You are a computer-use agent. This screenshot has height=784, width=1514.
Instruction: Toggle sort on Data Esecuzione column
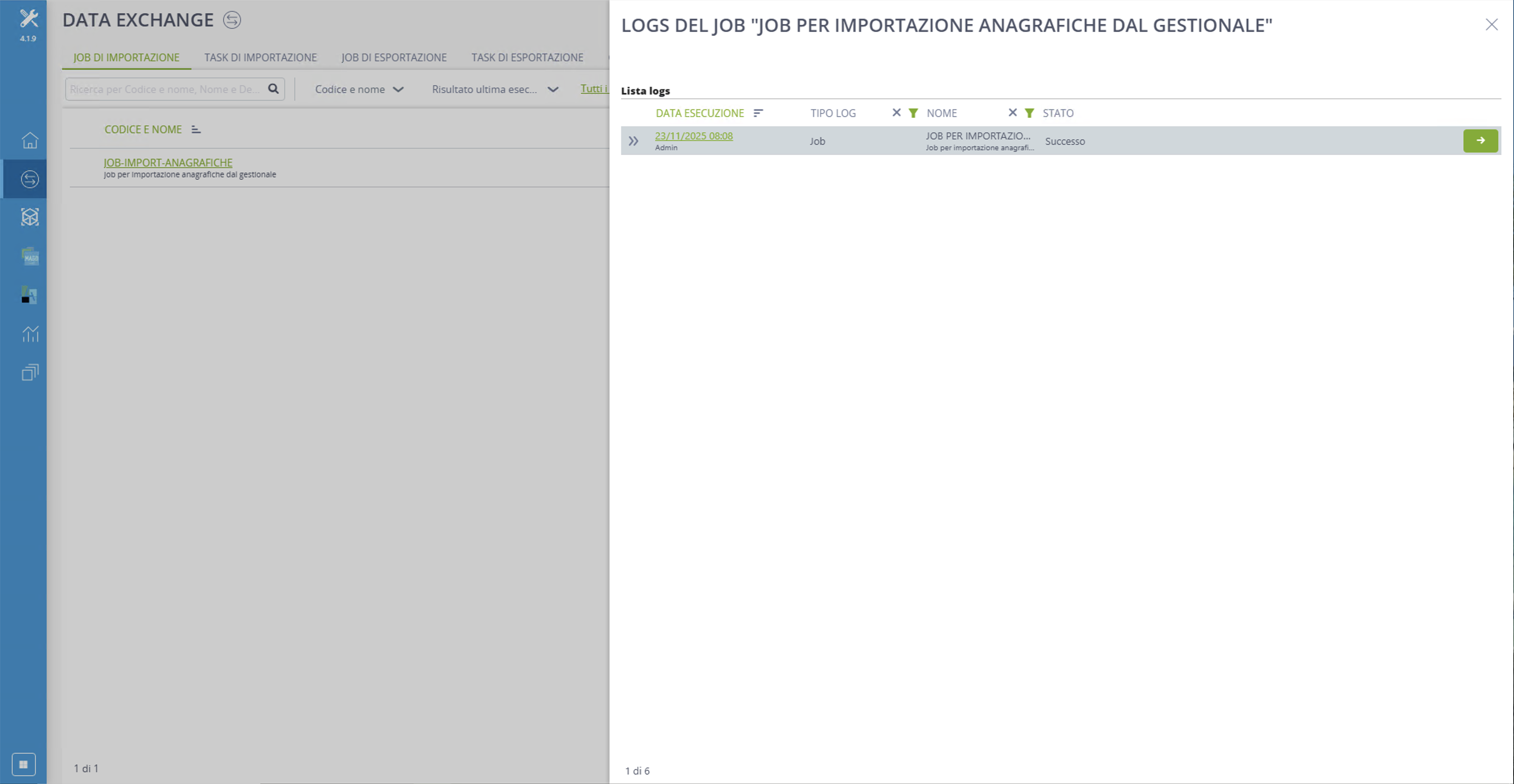(x=758, y=113)
